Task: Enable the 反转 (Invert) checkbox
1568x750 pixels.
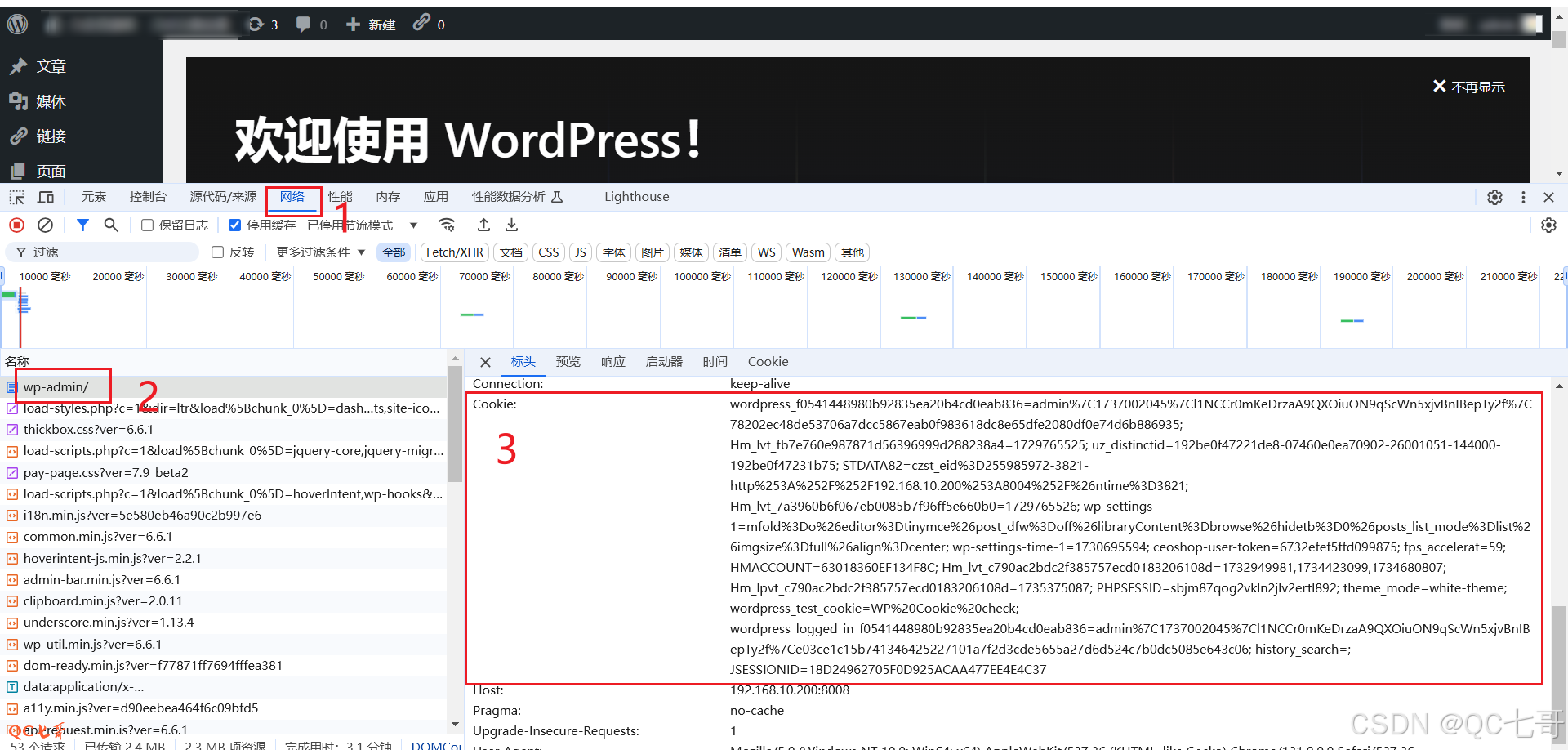Action: click(x=218, y=252)
